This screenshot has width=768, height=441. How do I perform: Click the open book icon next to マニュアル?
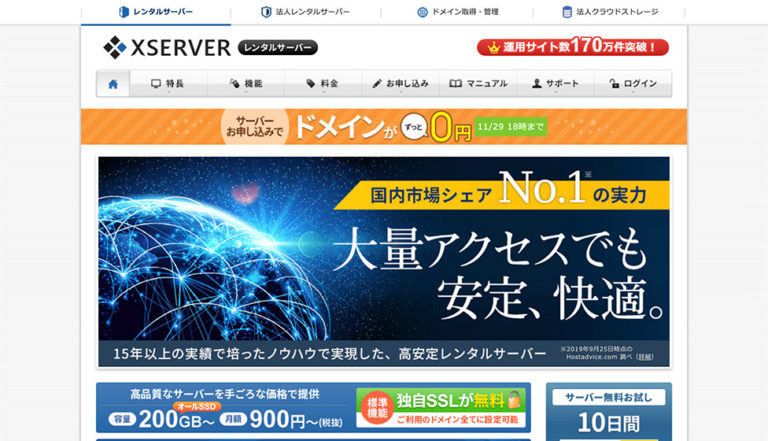coord(456,83)
